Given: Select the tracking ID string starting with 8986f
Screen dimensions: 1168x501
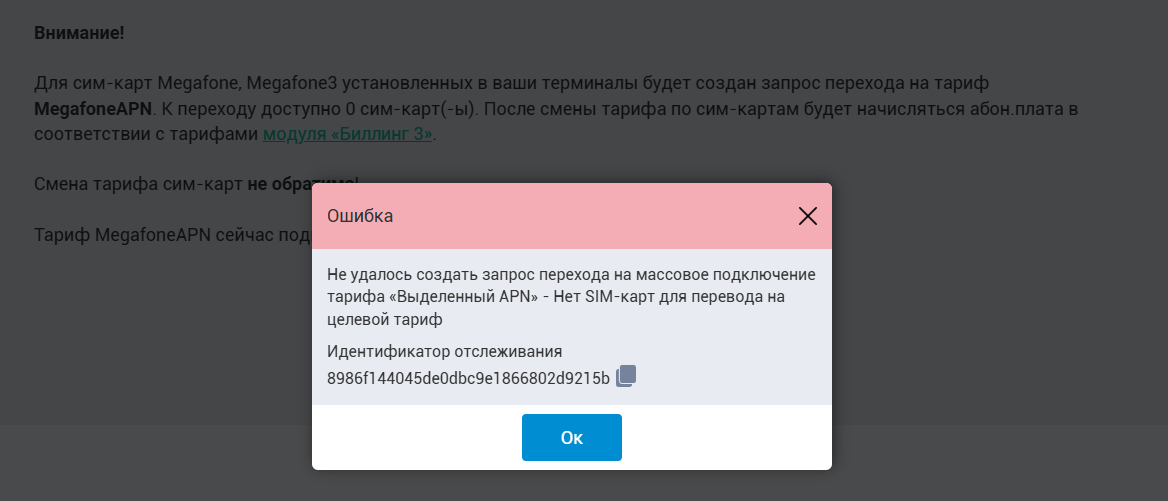Looking at the screenshot, I should pos(468,378).
